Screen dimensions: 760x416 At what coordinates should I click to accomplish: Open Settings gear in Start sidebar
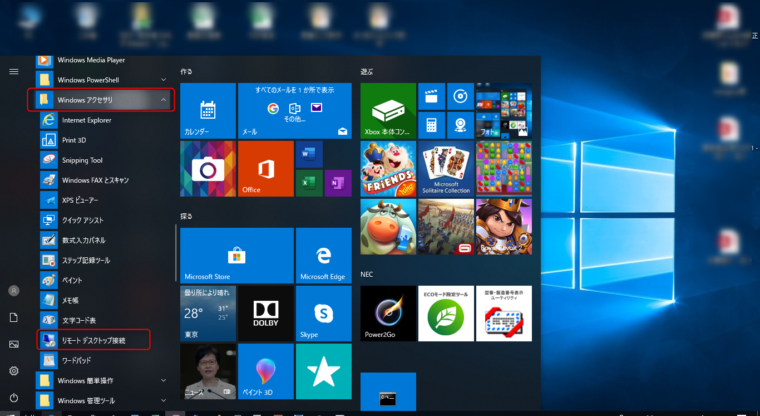click(14, 371)
